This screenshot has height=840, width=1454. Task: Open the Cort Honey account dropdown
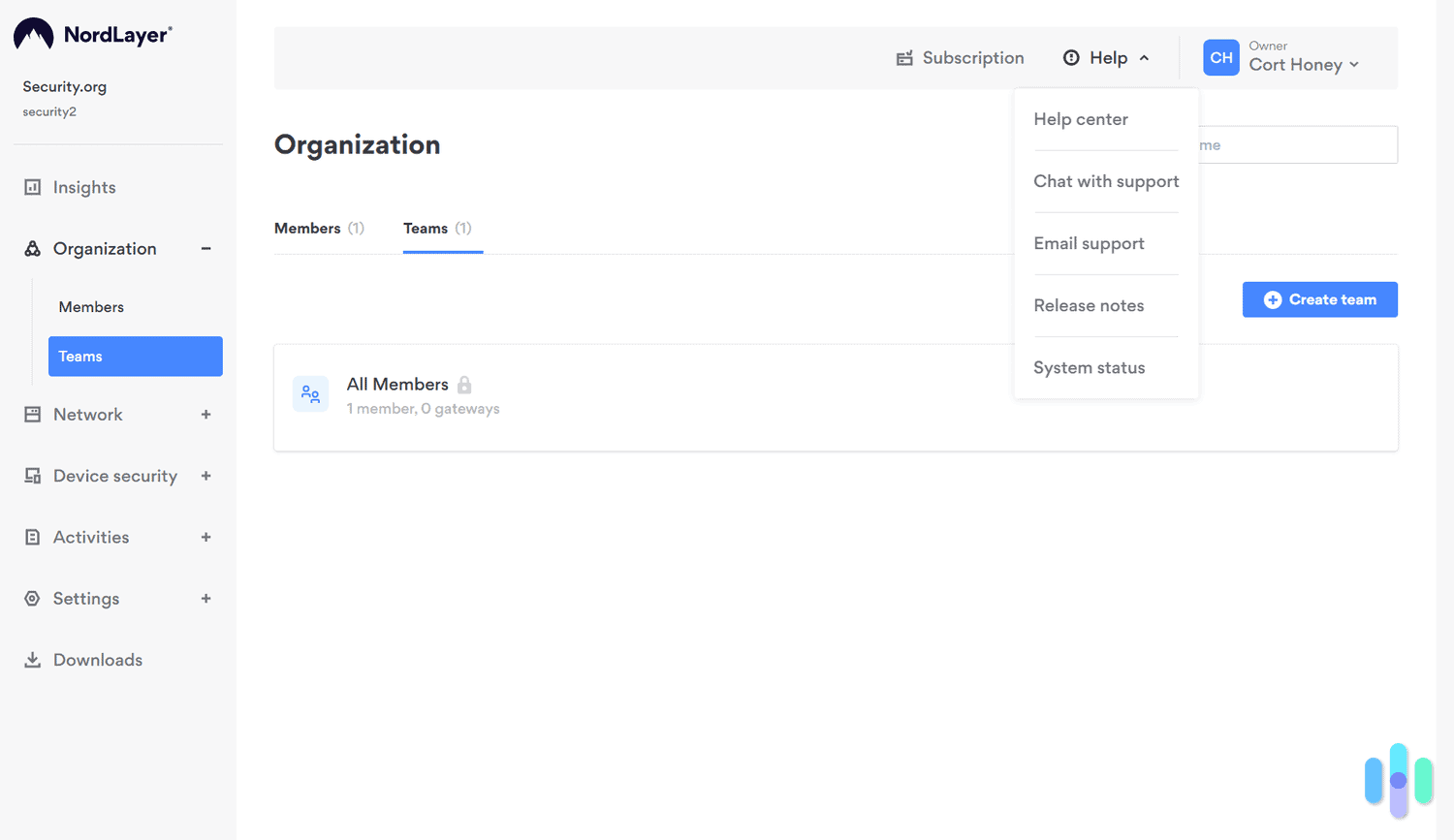point(1303,64)
